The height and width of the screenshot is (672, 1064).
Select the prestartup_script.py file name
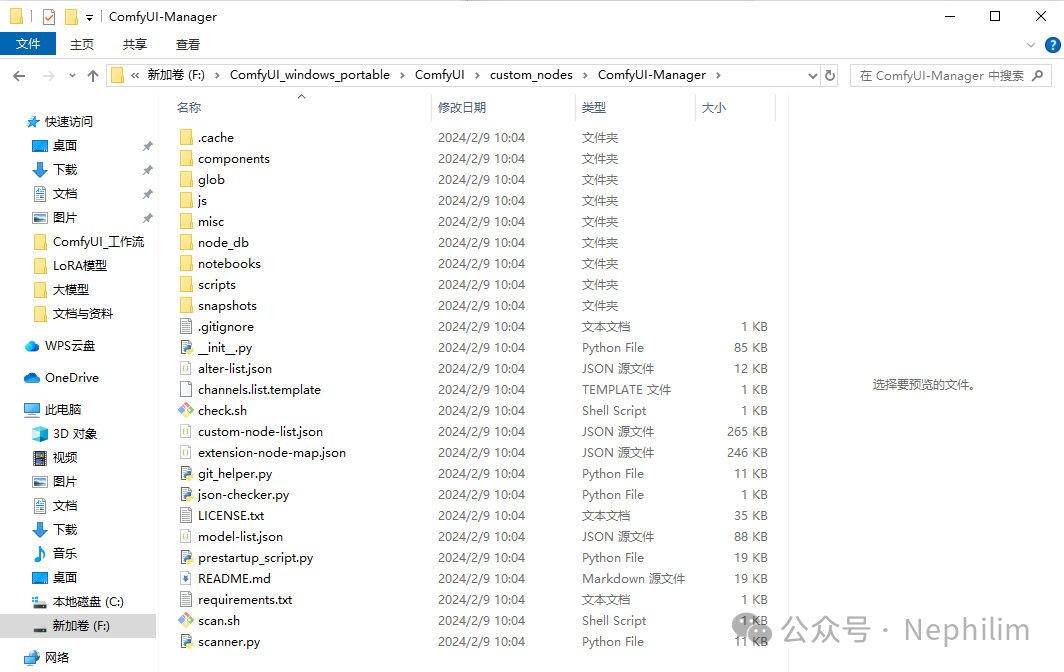(255, 558)
